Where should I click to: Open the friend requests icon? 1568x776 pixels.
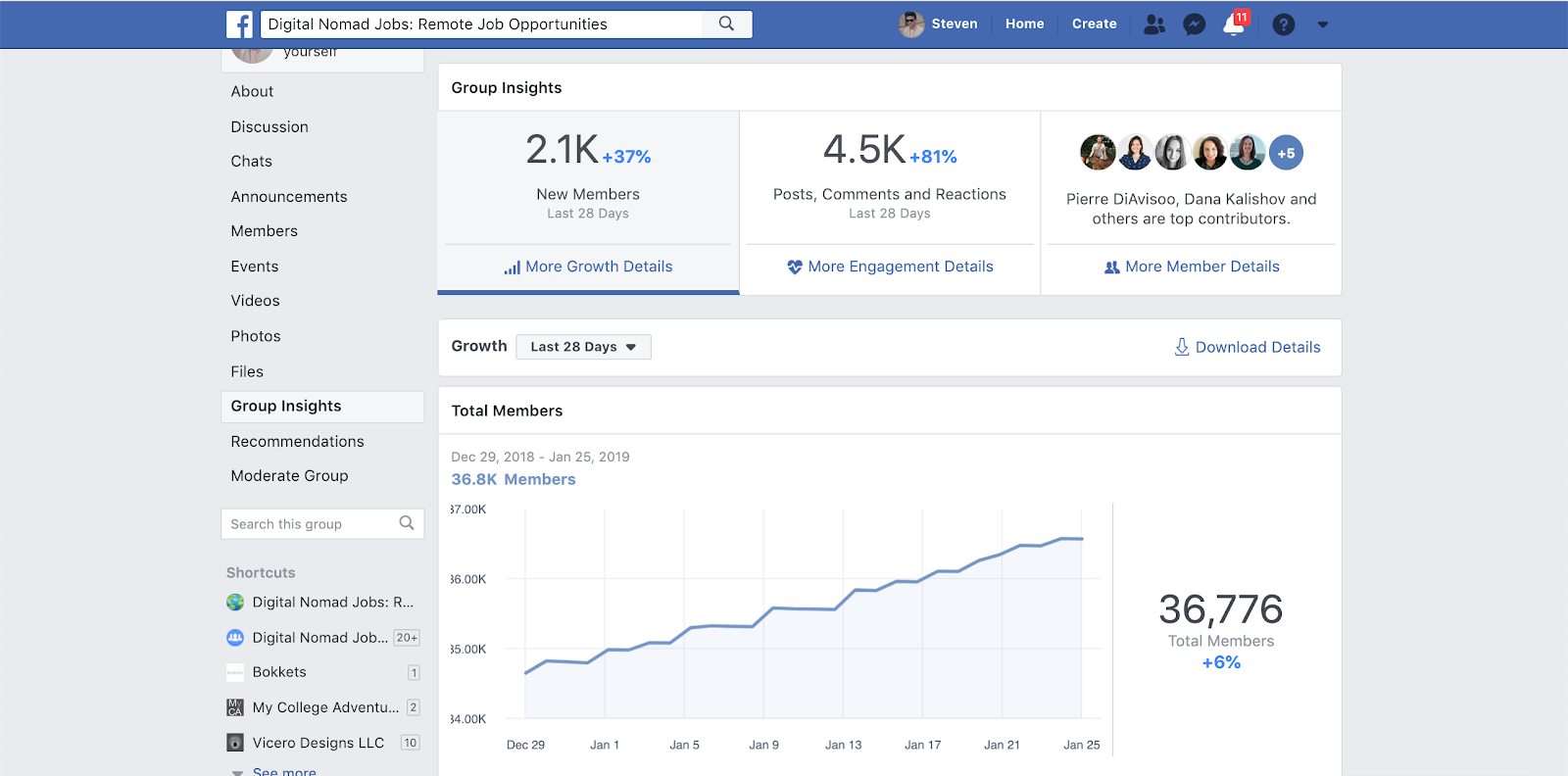[x=1154, y=24]
